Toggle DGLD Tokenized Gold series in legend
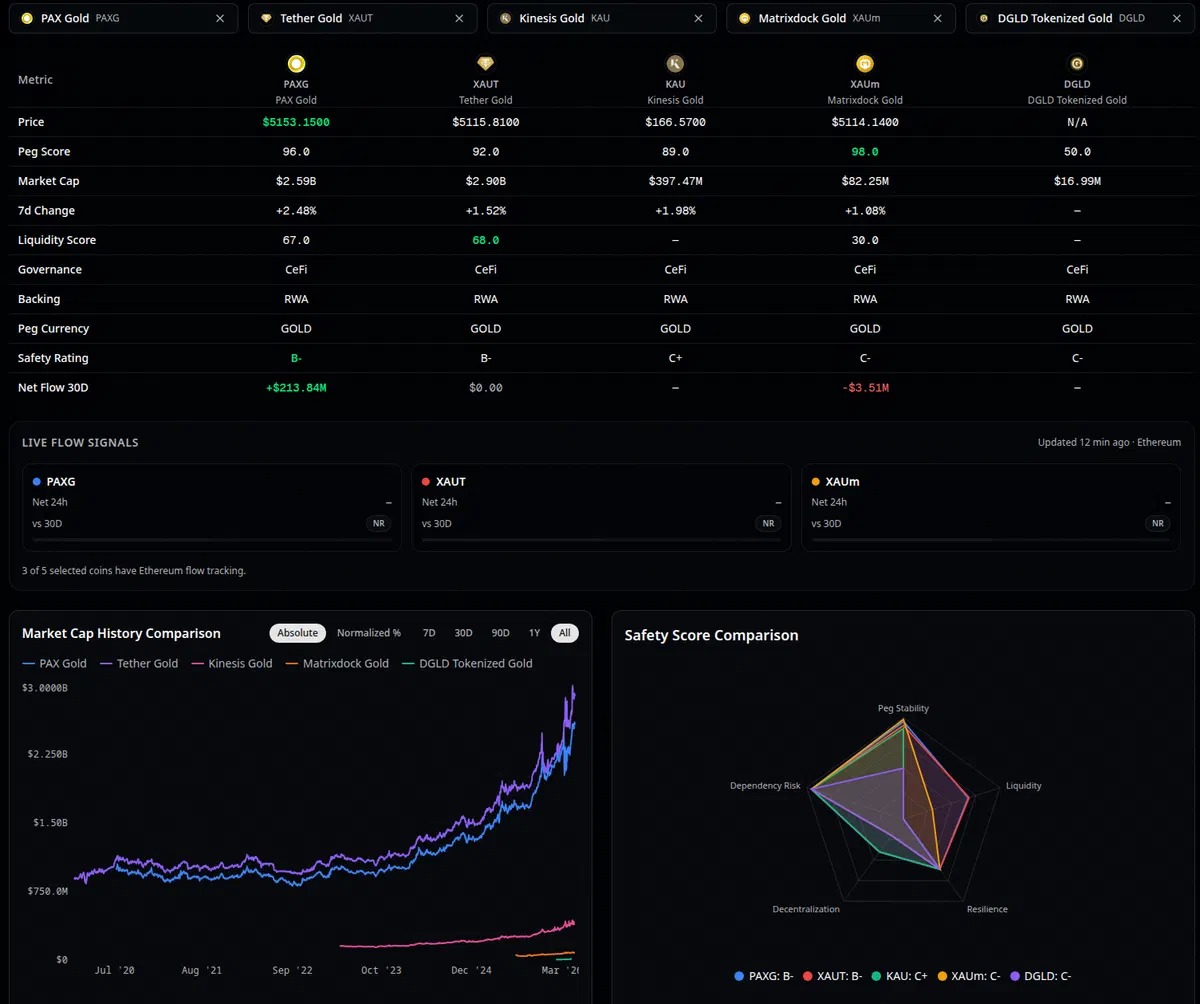The height and width of the screenshot is (1004, 1200). pos(467,663)
